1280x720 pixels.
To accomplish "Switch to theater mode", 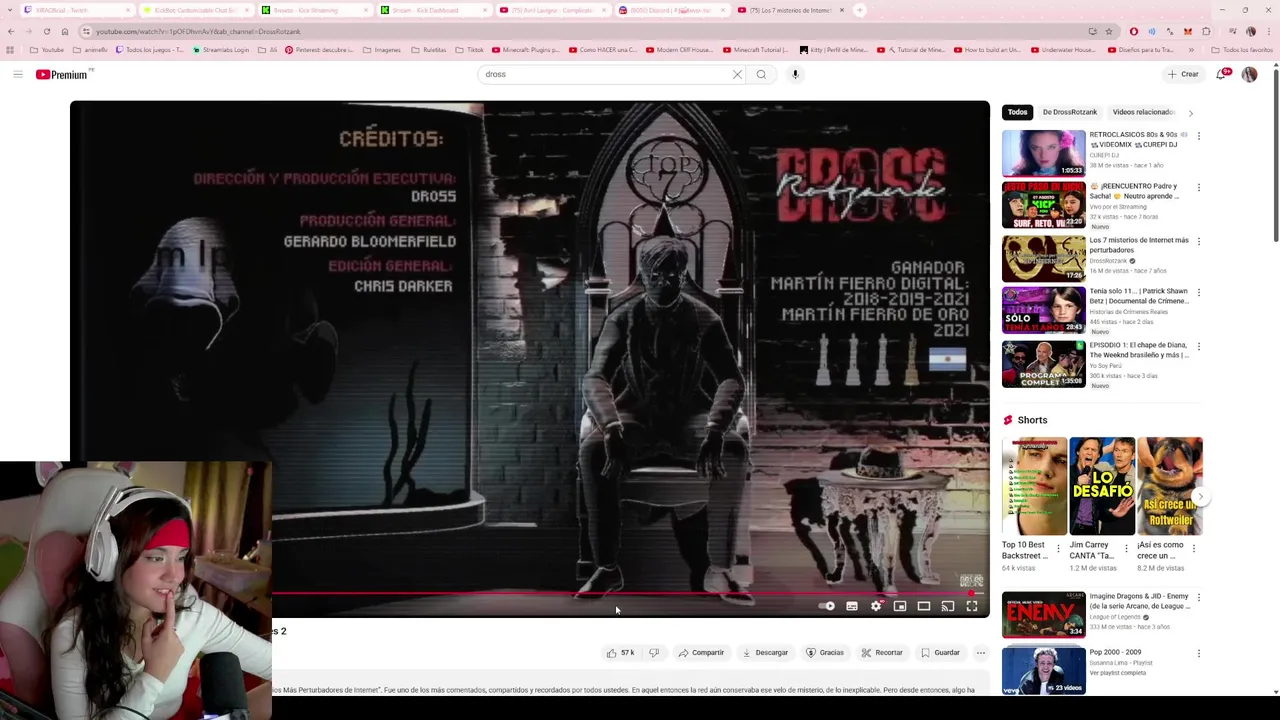I will (924, 606).
